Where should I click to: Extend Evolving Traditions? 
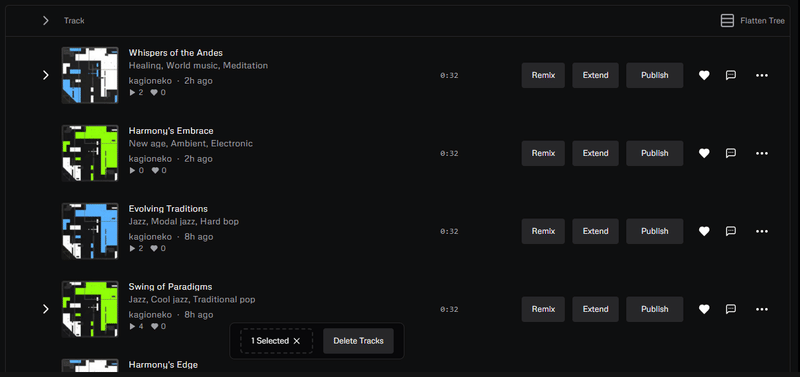tap(595, 232)
